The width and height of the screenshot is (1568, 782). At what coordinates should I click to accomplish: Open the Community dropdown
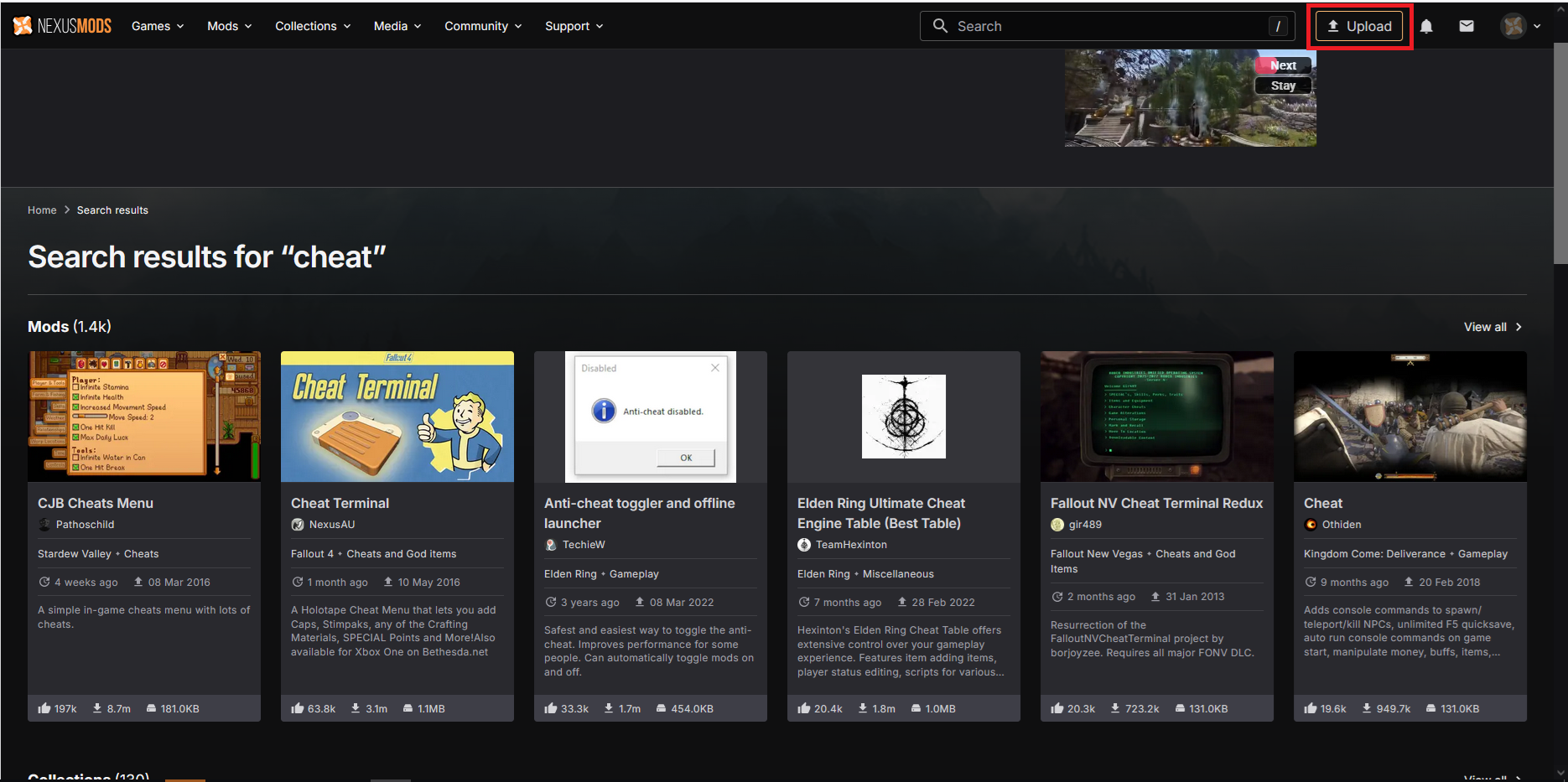pyautogui.click(x=483, y=26)
